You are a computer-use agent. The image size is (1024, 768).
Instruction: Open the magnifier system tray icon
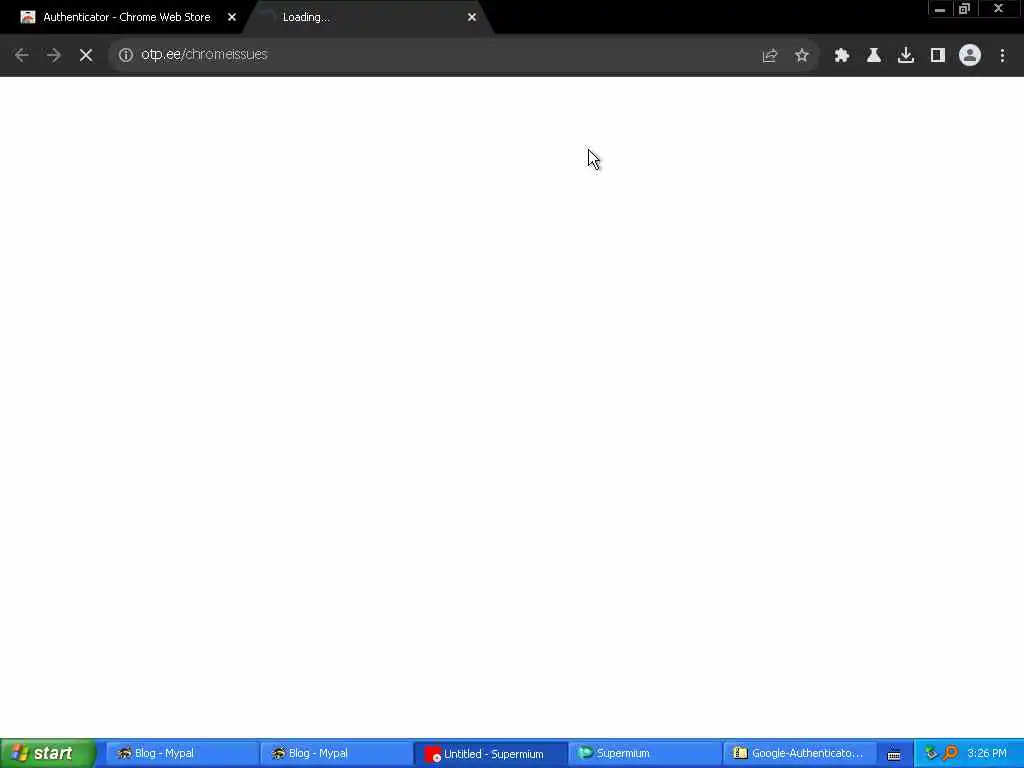[x=950, y=754]
